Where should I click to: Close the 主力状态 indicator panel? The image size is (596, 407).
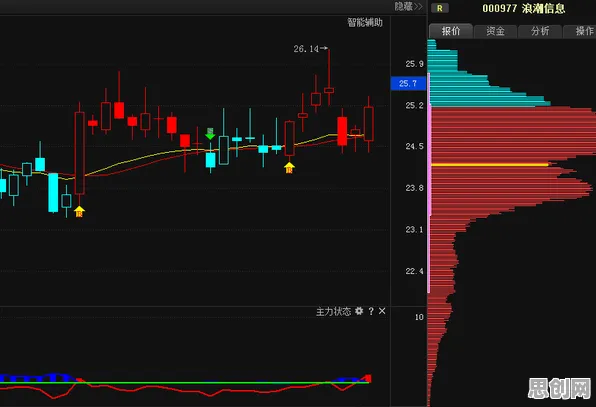coord(382,311)
